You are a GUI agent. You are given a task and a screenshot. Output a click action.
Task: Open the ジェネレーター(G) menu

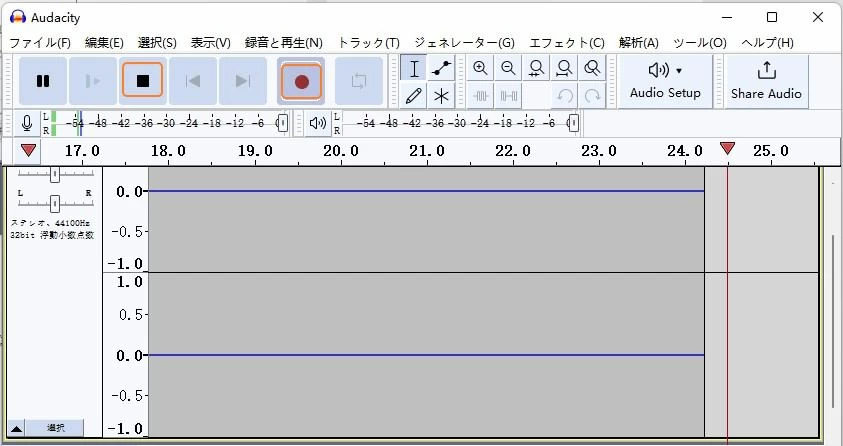tap(464, 43)
